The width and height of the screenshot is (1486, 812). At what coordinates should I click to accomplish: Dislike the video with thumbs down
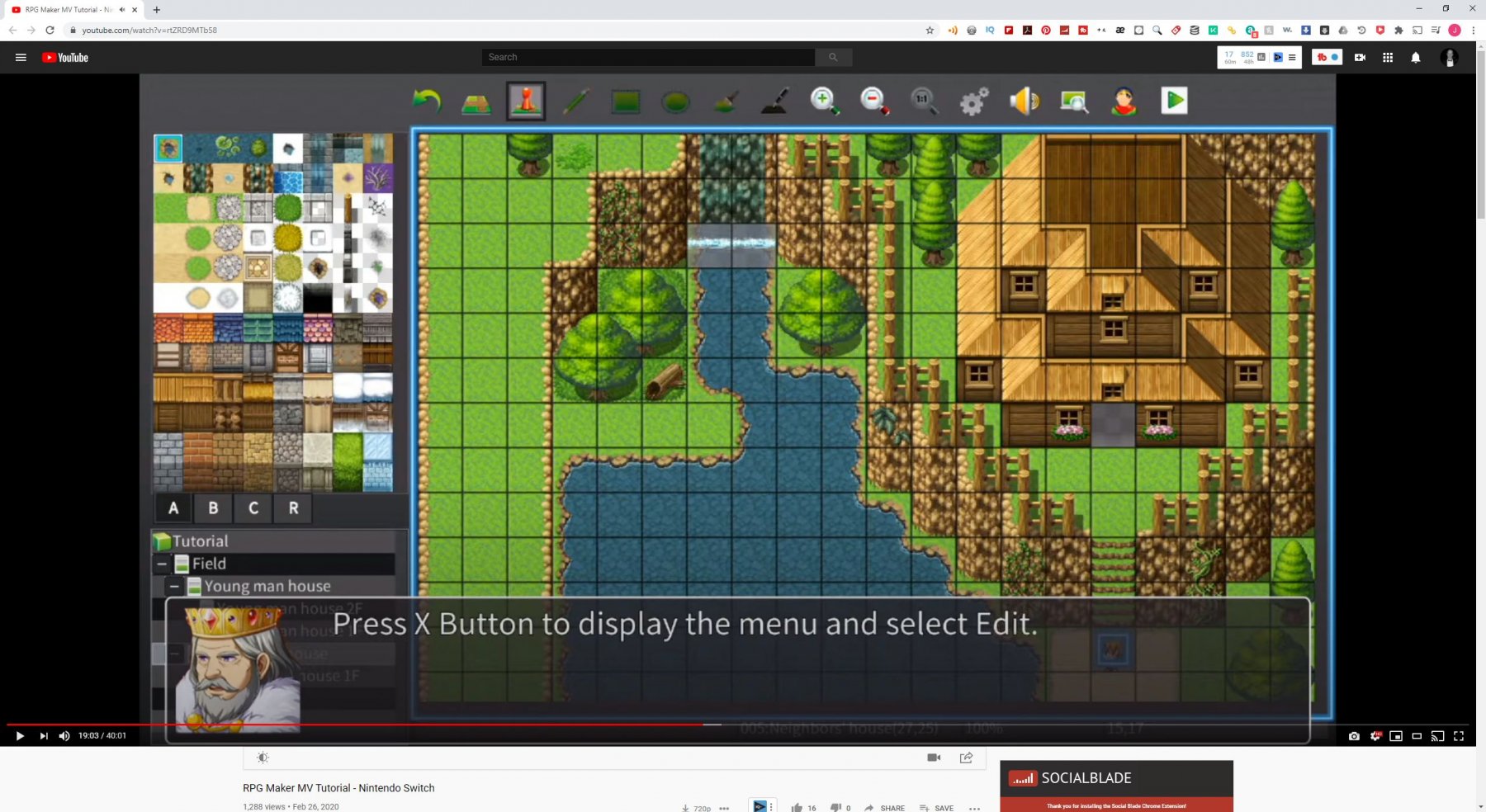[835, 808]
